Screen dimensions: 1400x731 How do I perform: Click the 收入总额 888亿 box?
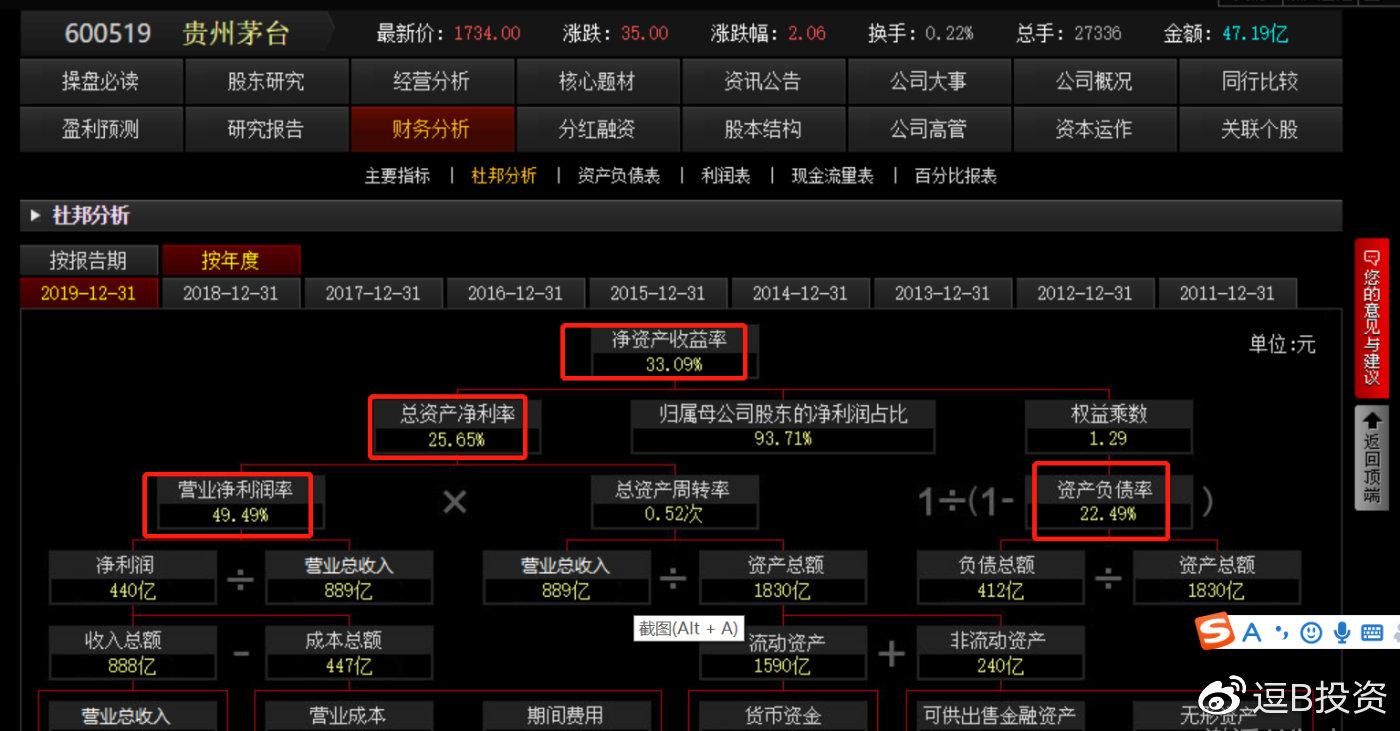[x=132, y=653]
